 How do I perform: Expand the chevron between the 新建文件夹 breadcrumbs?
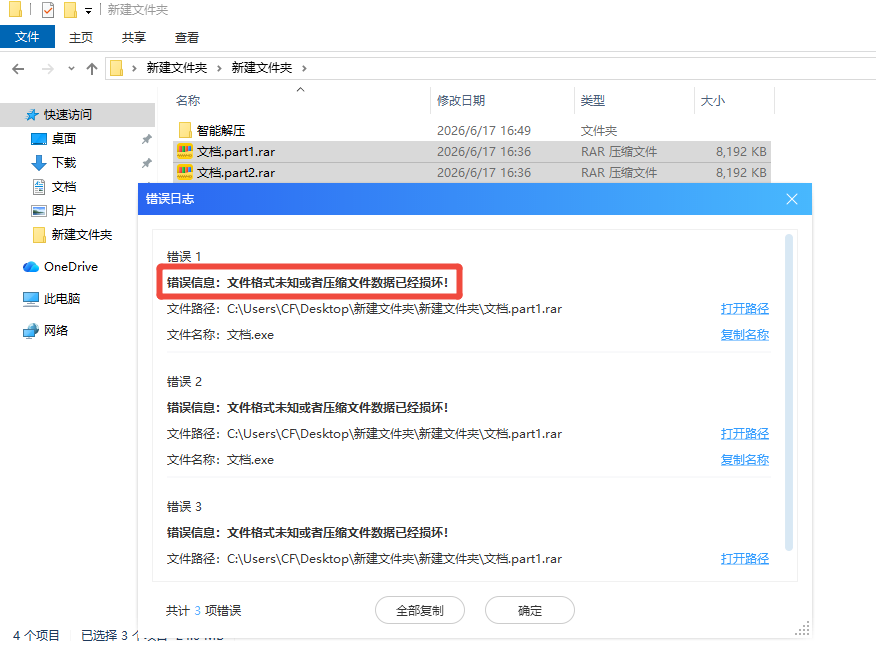(x=219, y=68)
